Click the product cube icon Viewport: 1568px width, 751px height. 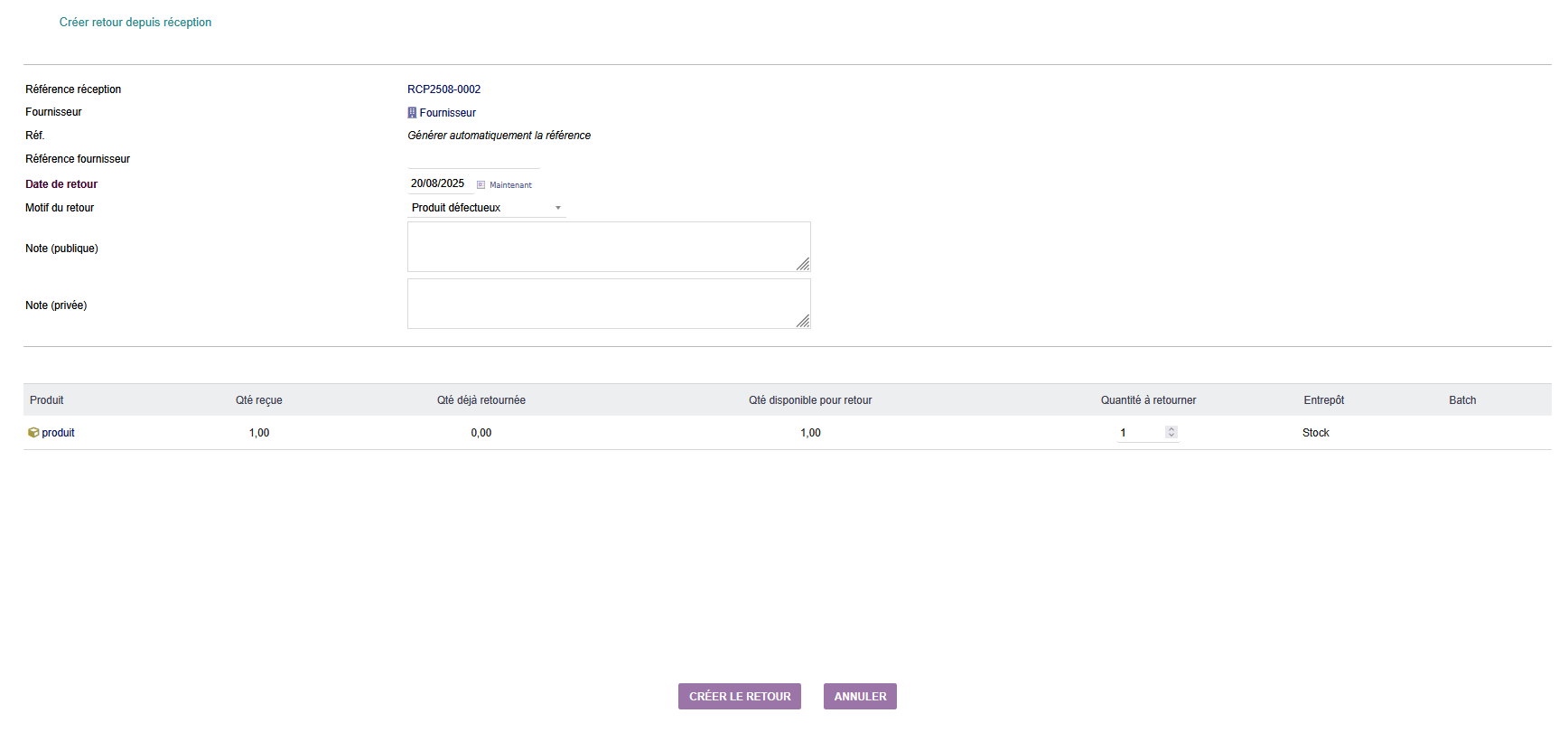33,433
